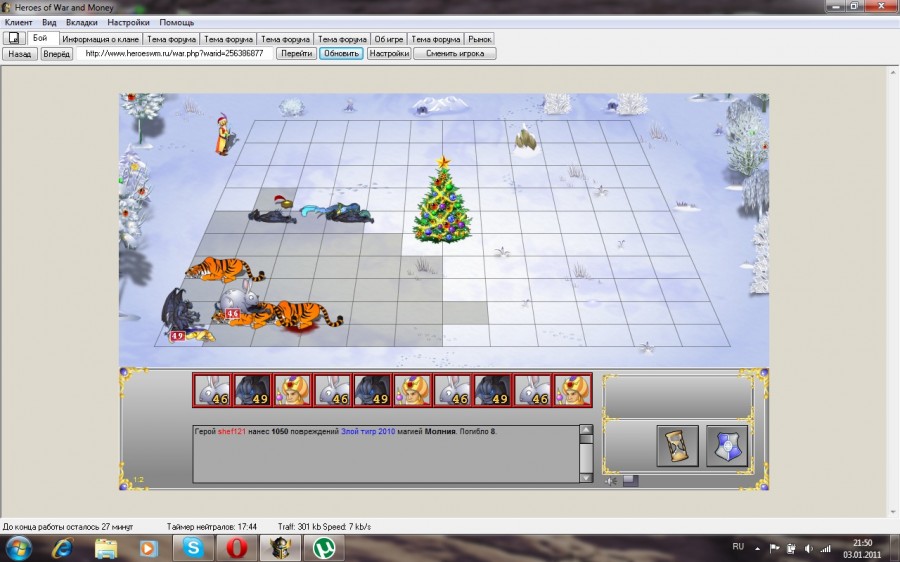900x562 pixels.
Task: Open Internet Explorer from taskbar
Action: point(61,548)
